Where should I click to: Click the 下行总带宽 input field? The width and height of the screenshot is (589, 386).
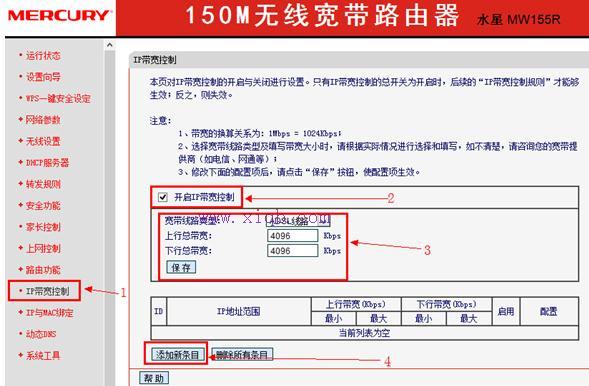293,251
